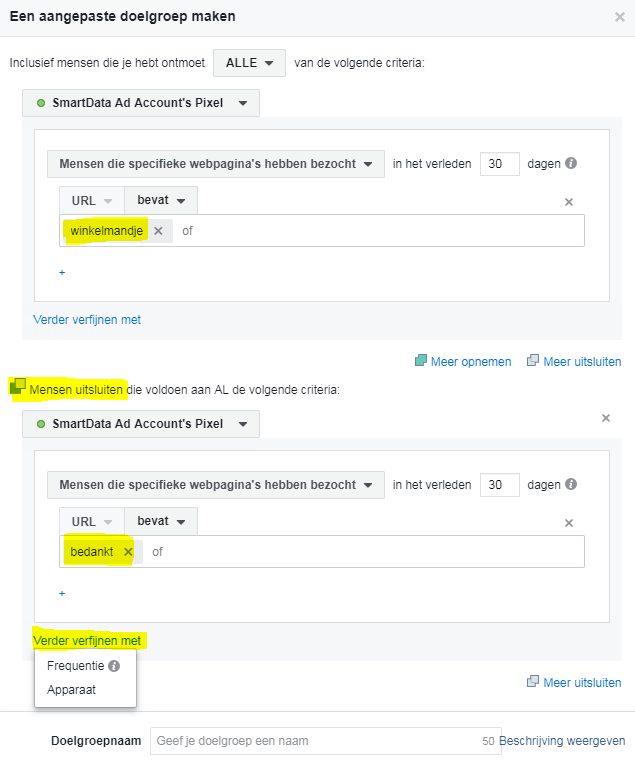Screen dimensions: 635x765
Task: Select Apparaat from the refine menu
Action: [71, 690]
